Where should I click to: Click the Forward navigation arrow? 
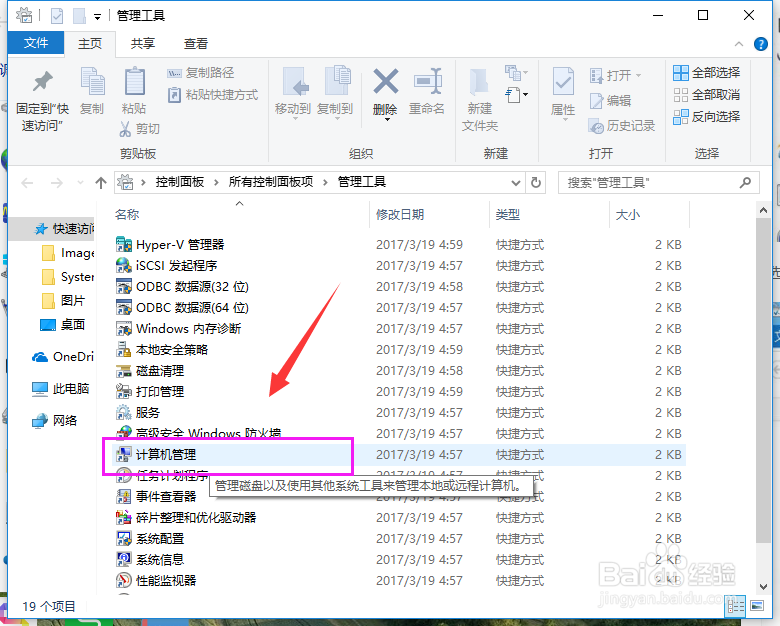point(57,183)
